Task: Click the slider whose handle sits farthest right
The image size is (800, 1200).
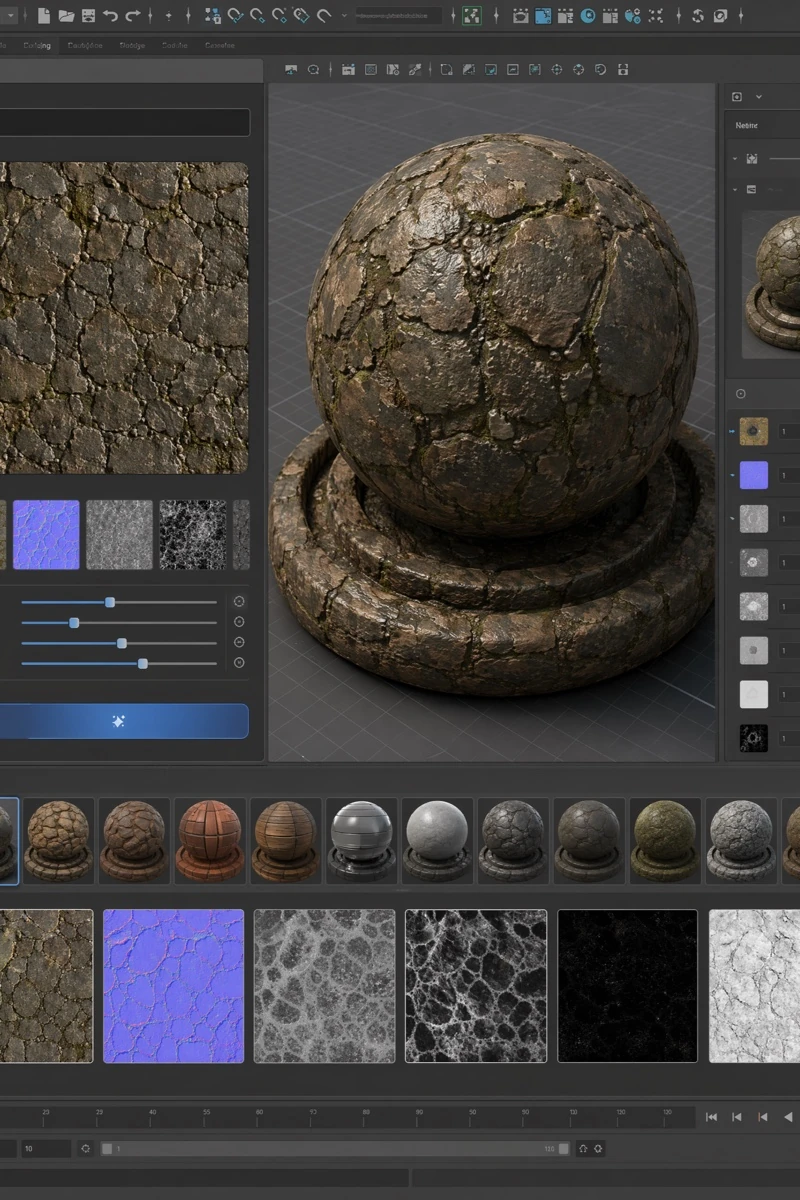Action: (119, 663)
